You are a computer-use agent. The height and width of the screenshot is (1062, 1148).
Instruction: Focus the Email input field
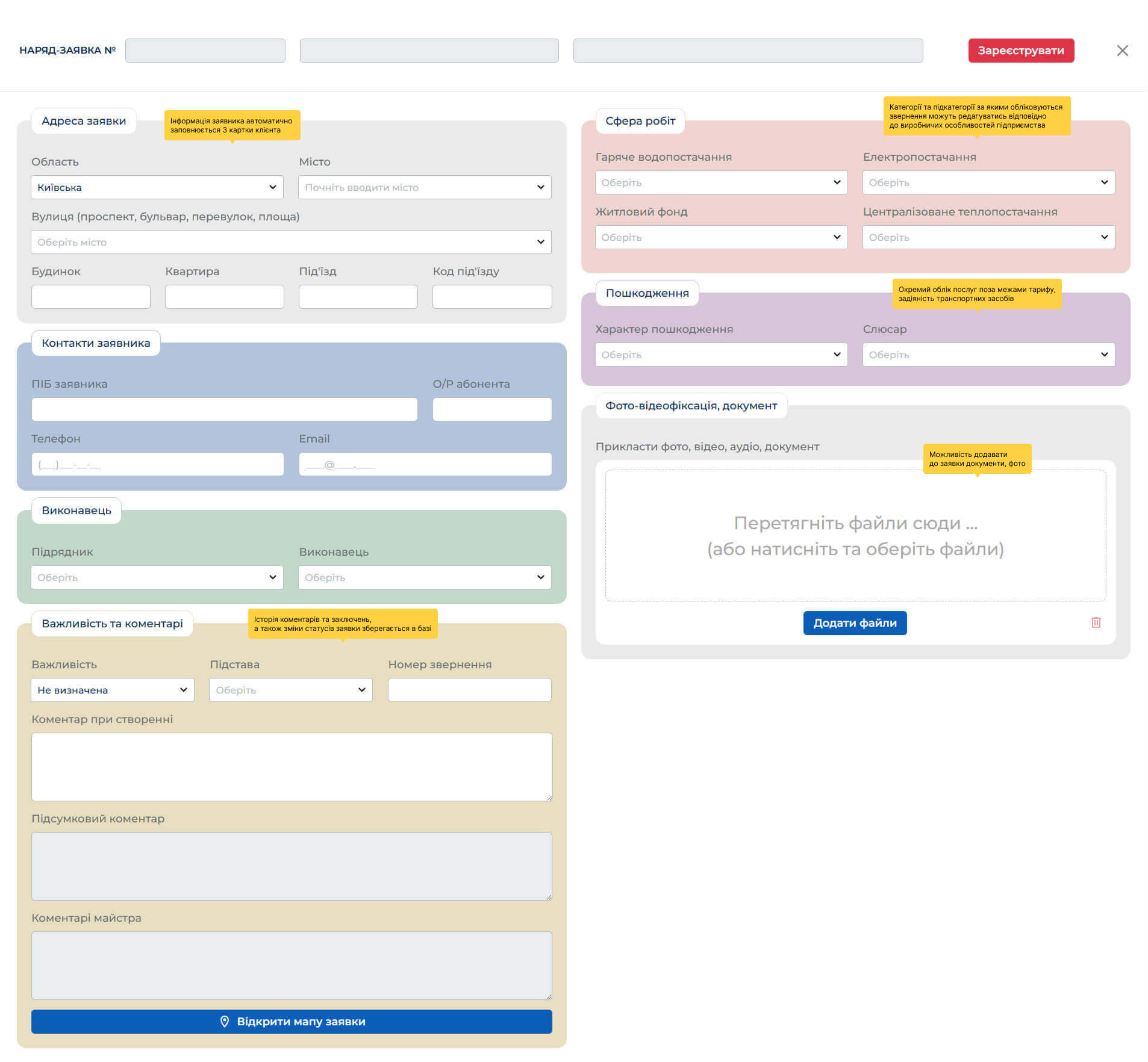click(425, 464)
